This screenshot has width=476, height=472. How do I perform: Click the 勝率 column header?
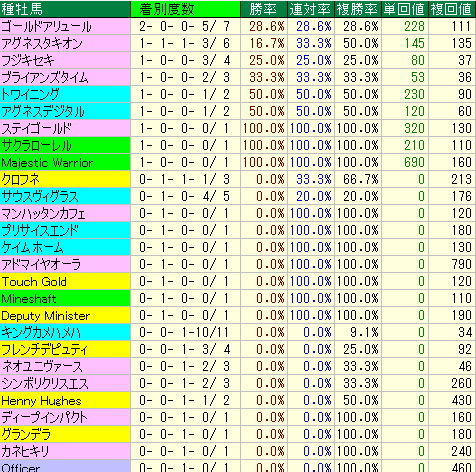263,9
